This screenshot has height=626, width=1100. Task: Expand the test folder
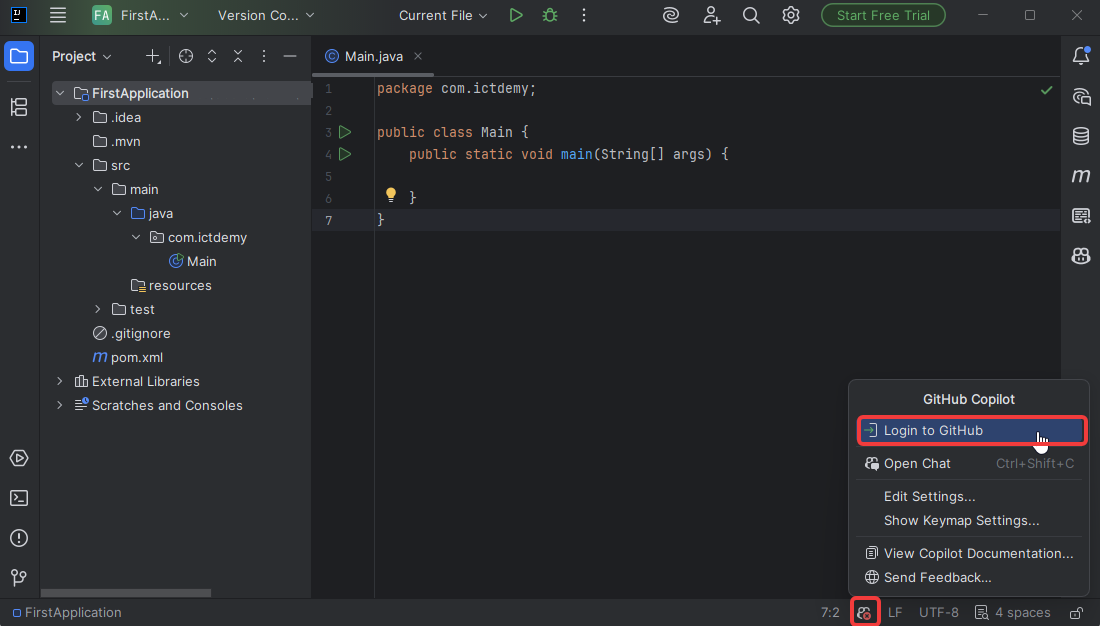tap(98, 309)
